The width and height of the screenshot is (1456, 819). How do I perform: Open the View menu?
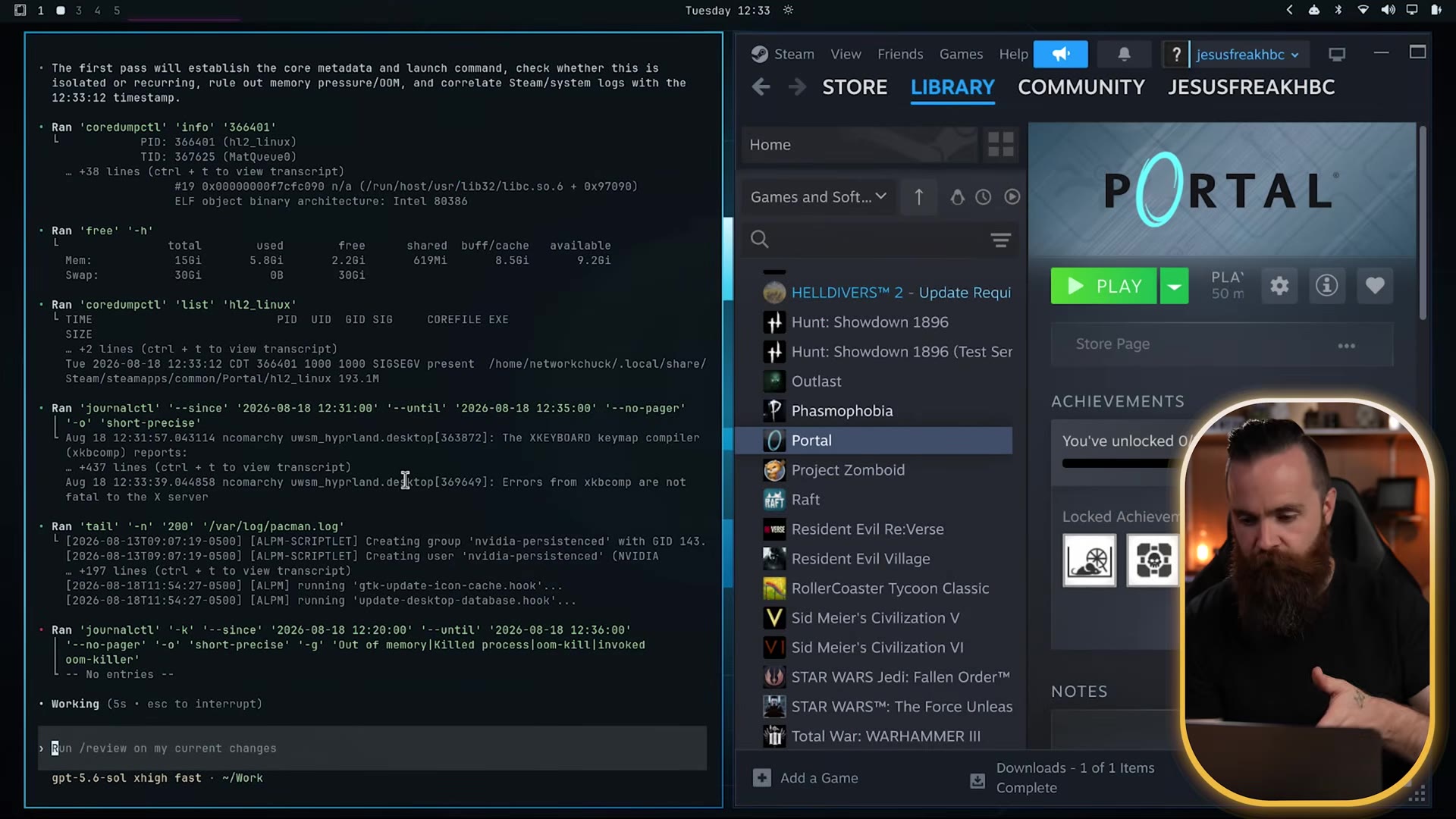(x=846, y=54)
